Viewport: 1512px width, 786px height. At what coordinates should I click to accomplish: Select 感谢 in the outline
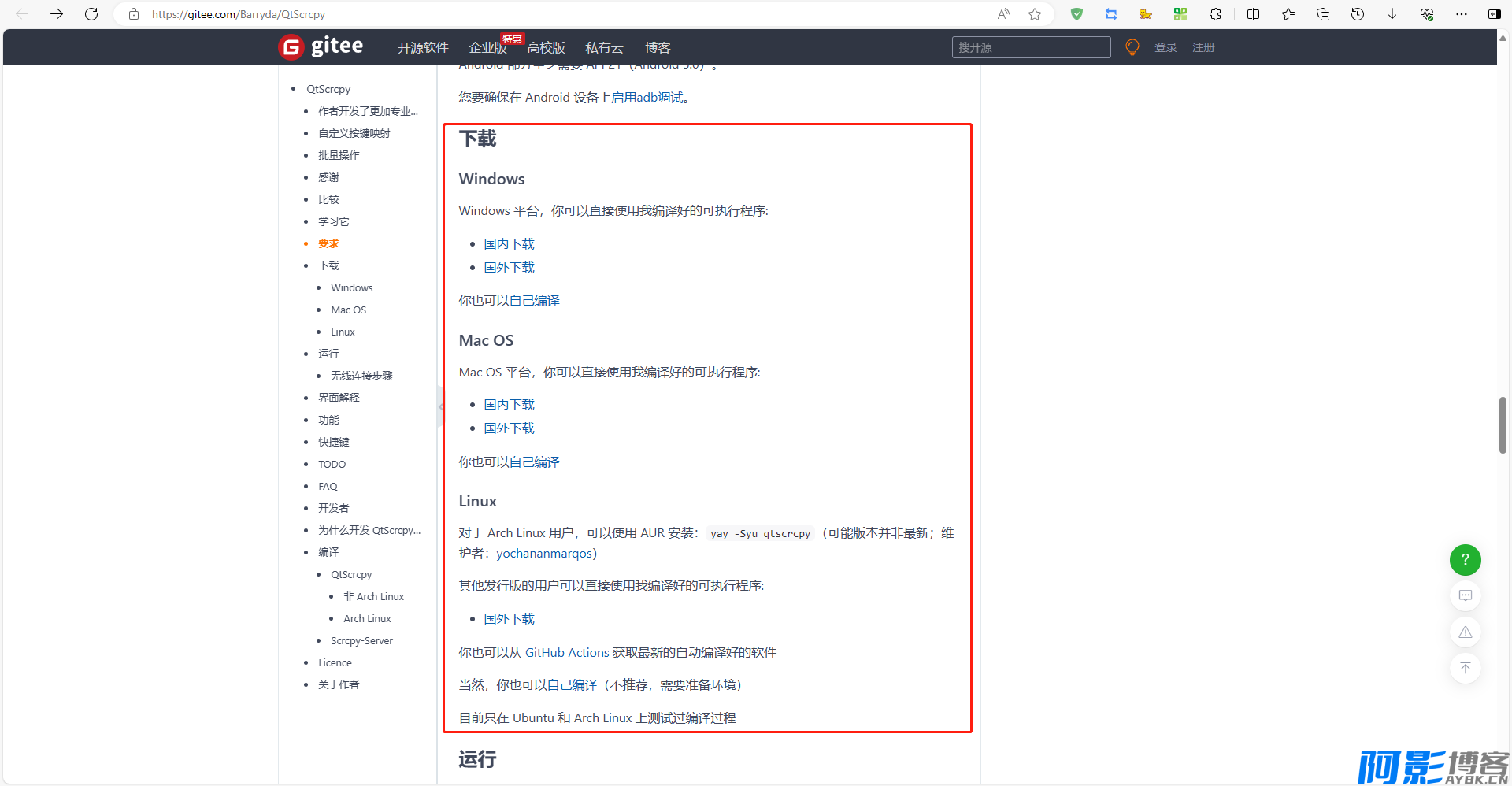[x=328, y=177]
